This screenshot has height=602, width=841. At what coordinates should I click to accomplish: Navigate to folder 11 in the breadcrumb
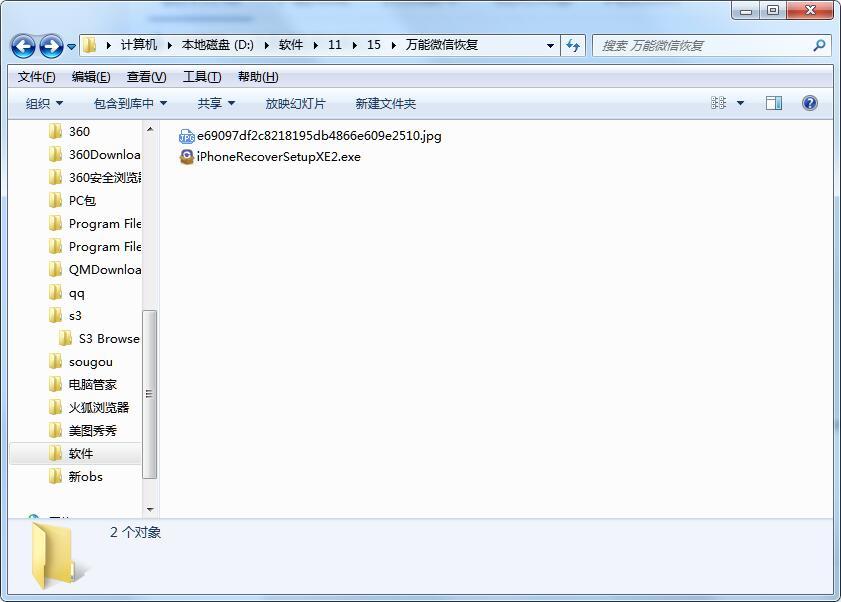point(335,45)
